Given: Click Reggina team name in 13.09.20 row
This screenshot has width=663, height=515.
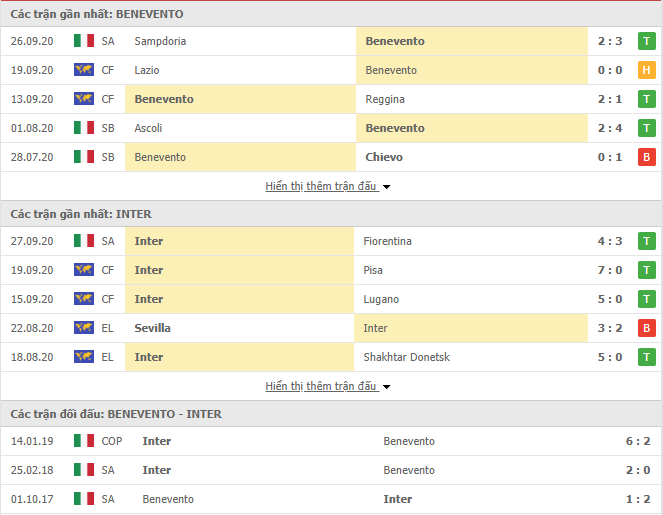Looking at the screenshot, I should [x=385, y=99].
